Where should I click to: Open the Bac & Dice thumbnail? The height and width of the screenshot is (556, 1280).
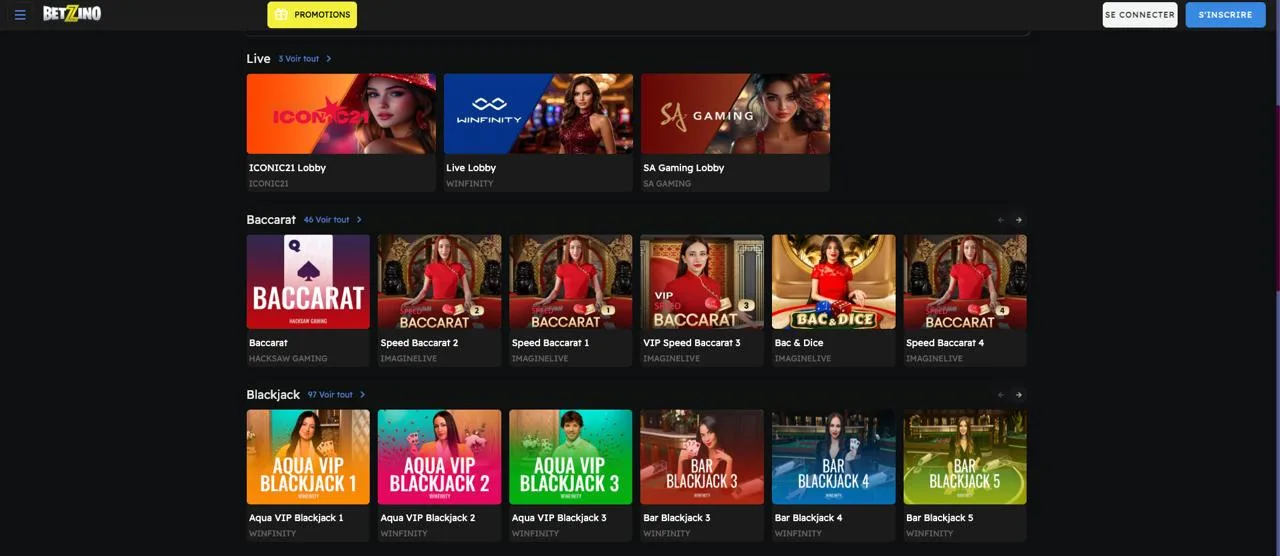834,282
